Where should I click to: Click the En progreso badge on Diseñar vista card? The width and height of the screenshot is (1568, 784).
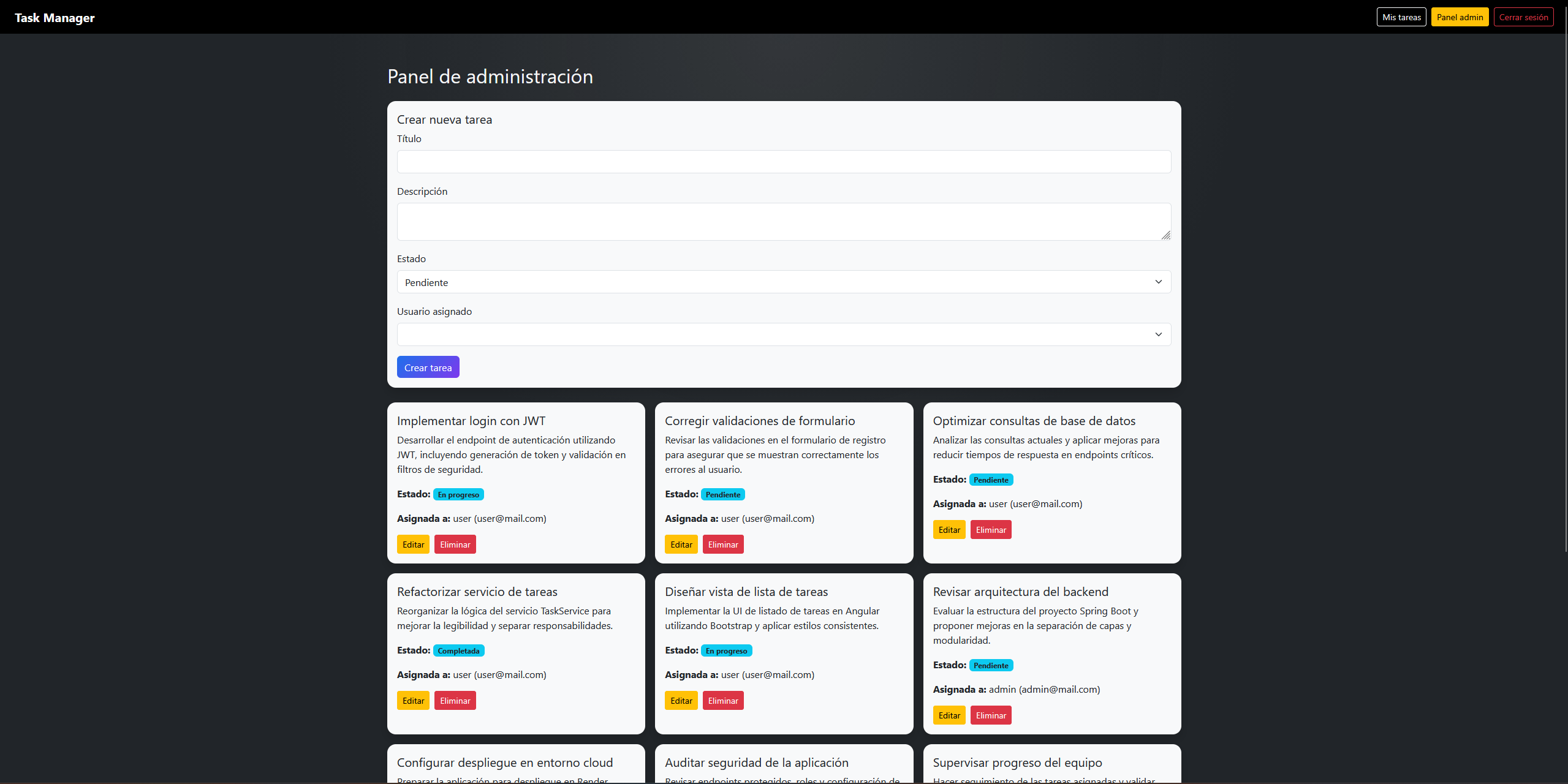tap(726, 650)
